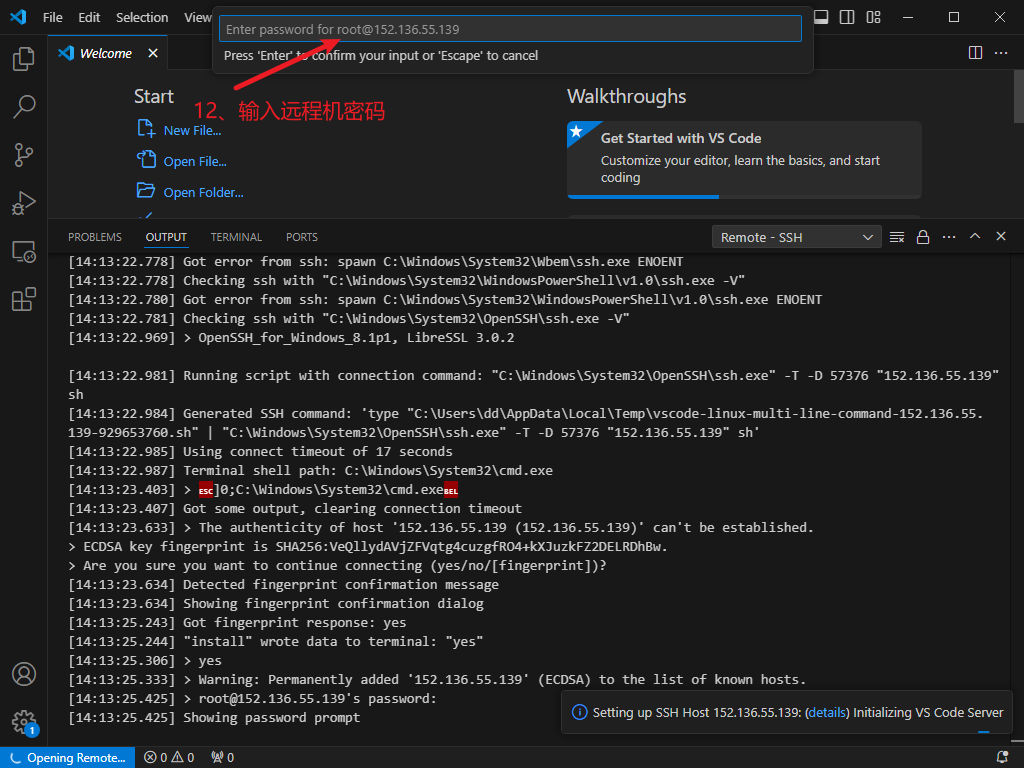Switch to the OUTPUT tab
Viewport: 1024px width, 768px height.
[x=166, y=237]
